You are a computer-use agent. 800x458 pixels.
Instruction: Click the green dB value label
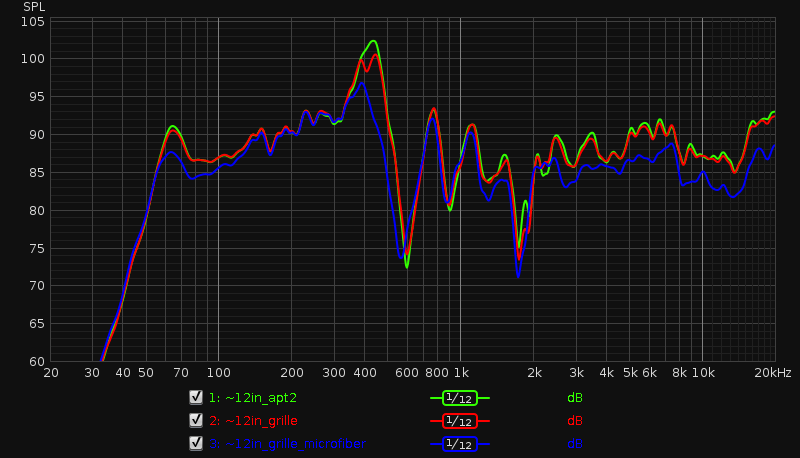coord(575,398)
